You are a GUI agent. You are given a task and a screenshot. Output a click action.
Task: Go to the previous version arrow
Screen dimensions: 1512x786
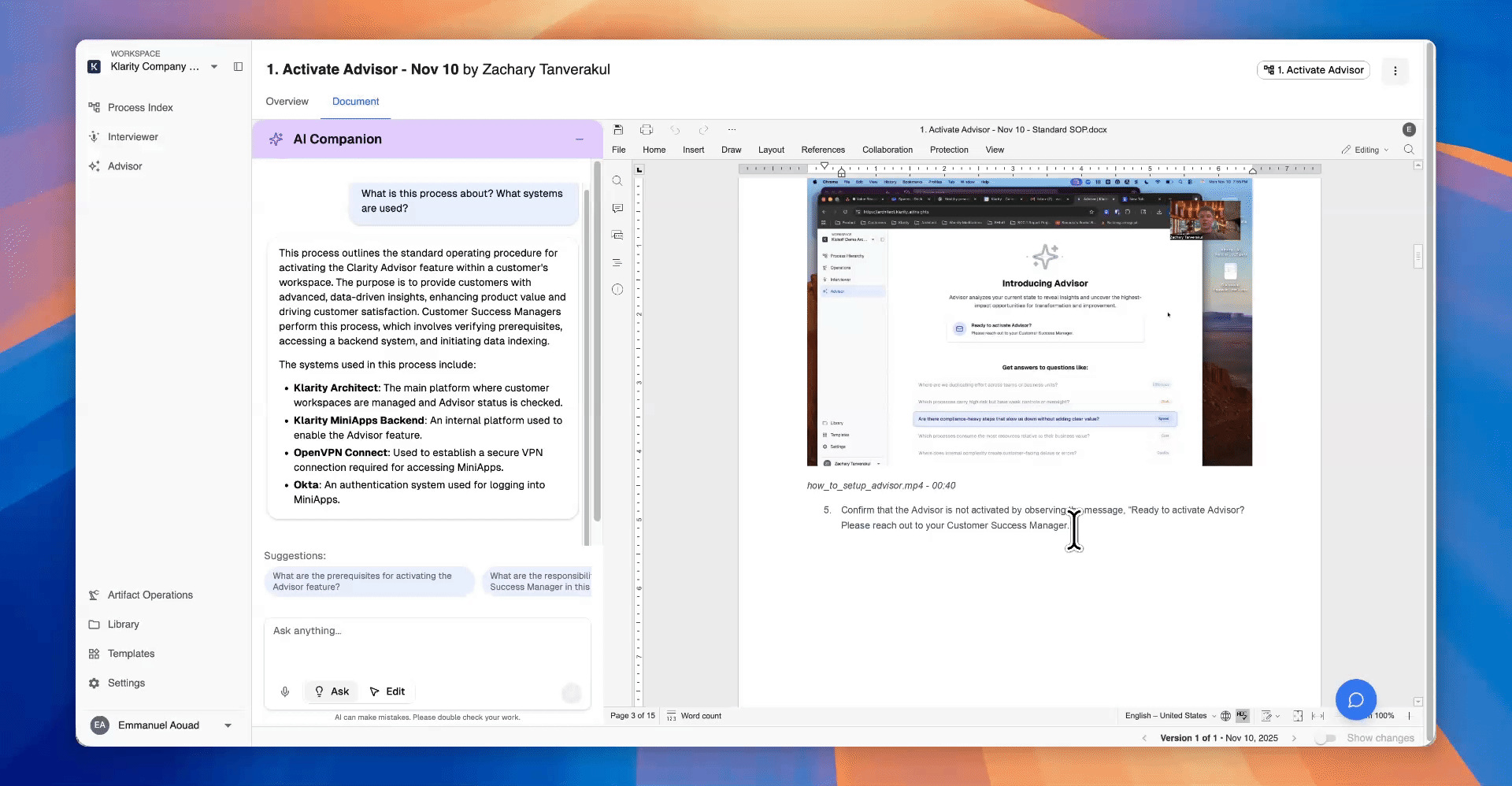pos(1144,738)
